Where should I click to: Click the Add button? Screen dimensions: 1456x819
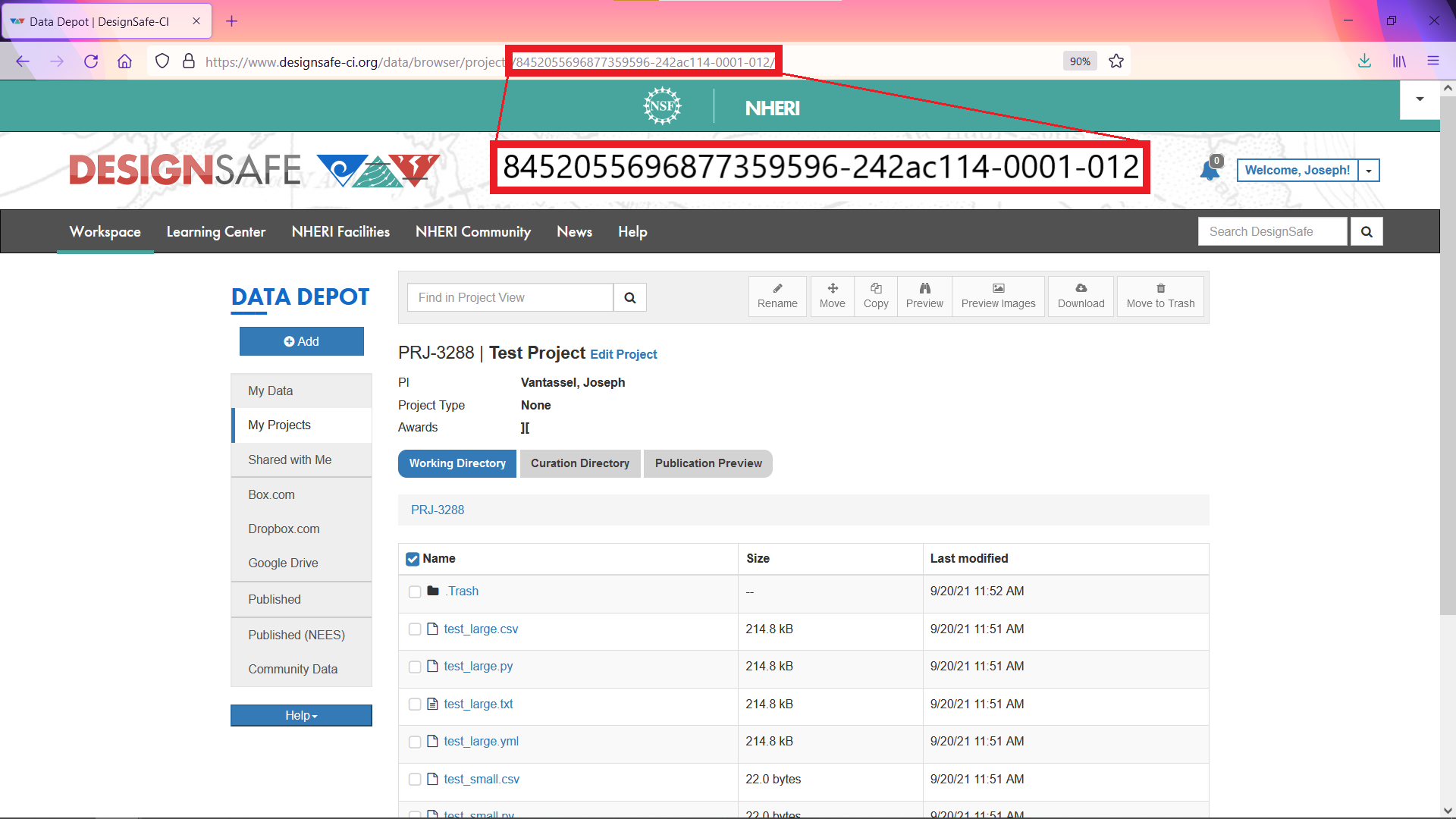coord(302,341)
